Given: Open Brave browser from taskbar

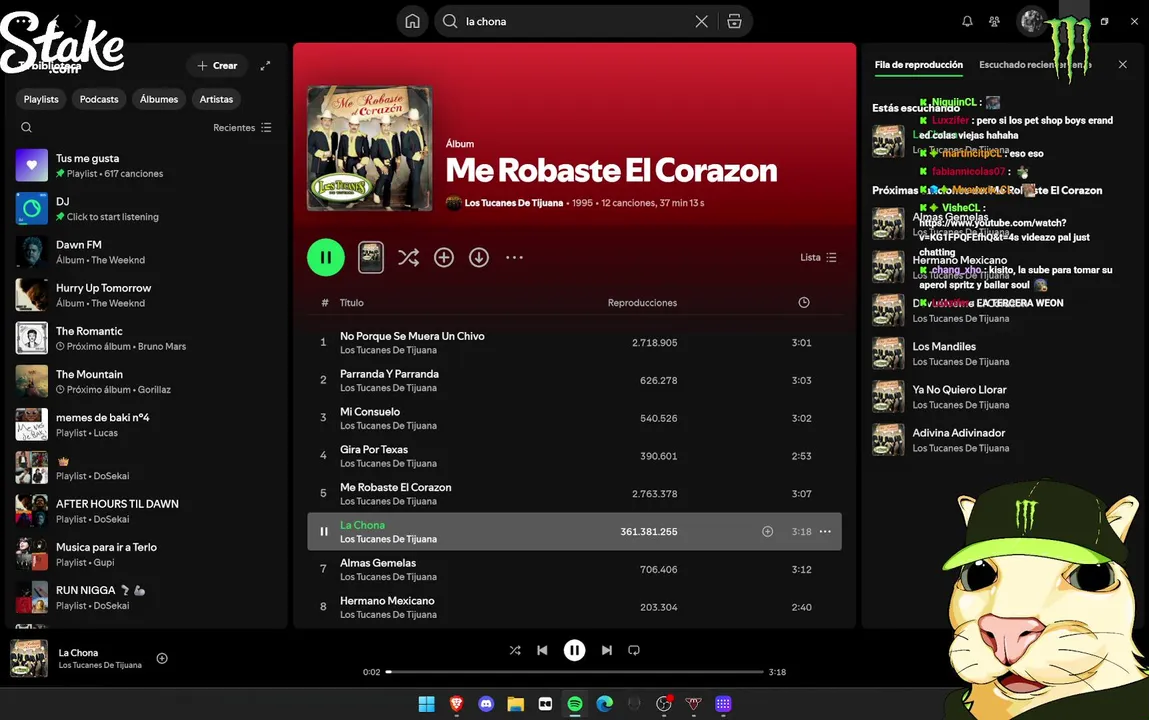Looking at the screenshot, I should [x=457, y=704].
